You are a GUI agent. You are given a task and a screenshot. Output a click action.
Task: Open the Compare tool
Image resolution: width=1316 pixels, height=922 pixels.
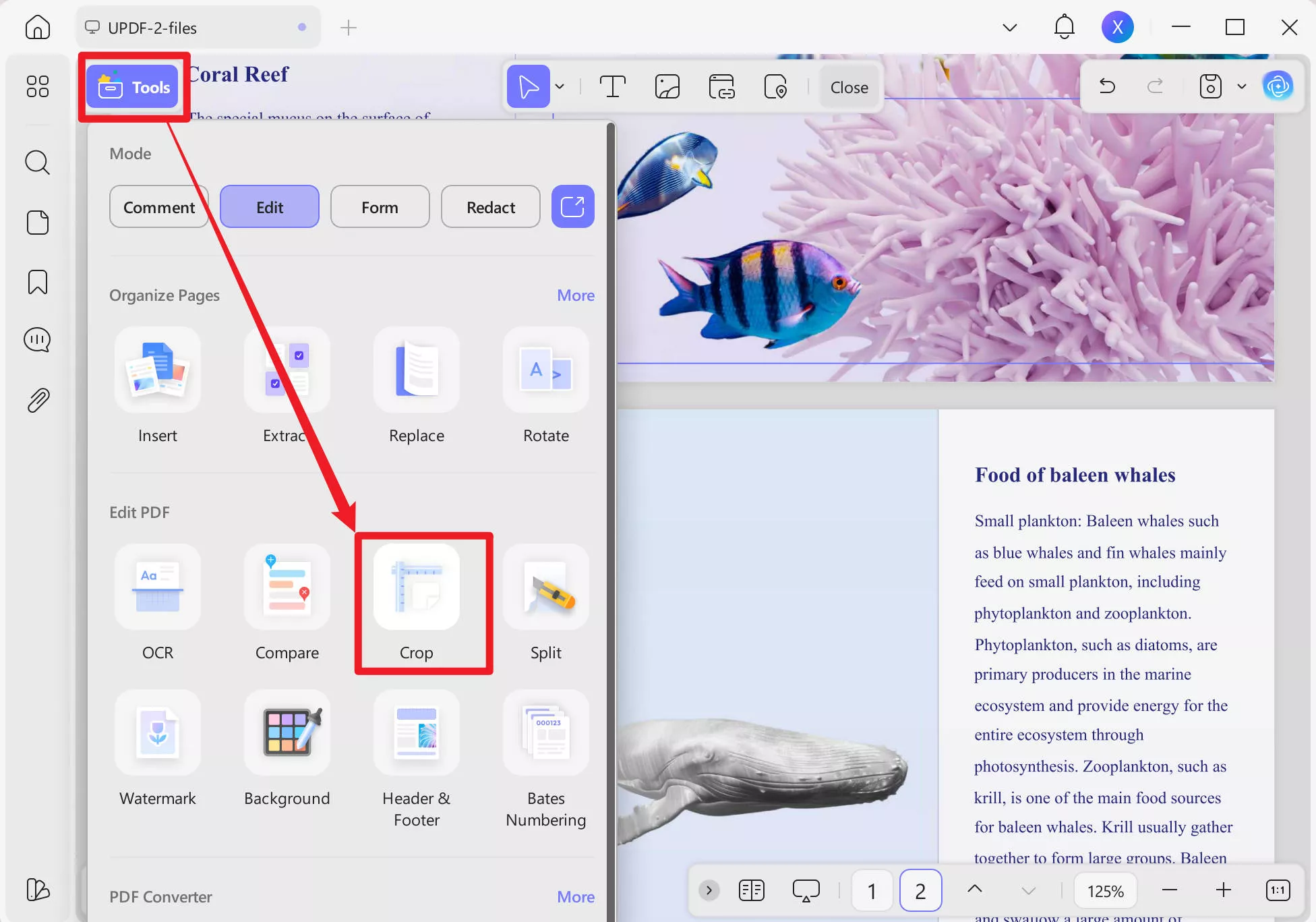coord(287,587)
